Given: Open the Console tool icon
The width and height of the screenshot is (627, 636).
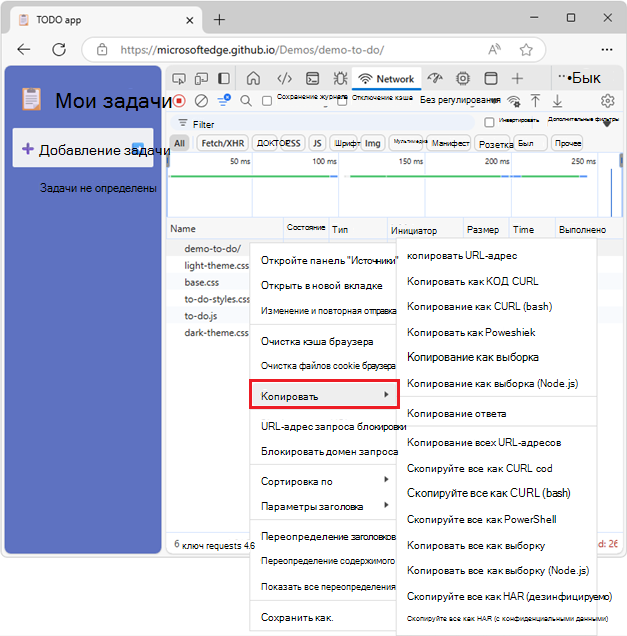Looking at the screenshot, I should point(312,78).
